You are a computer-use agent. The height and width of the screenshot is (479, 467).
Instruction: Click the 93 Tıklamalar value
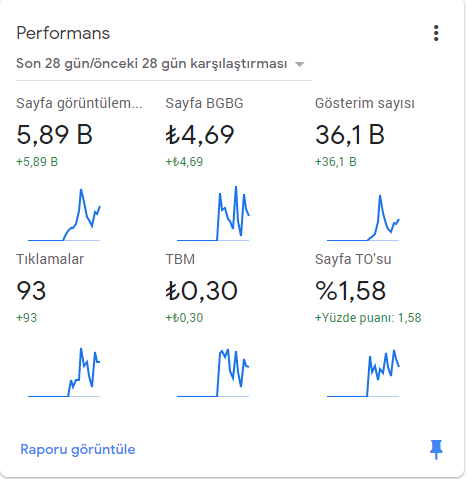pyautogui.click(x=31, y=291)
